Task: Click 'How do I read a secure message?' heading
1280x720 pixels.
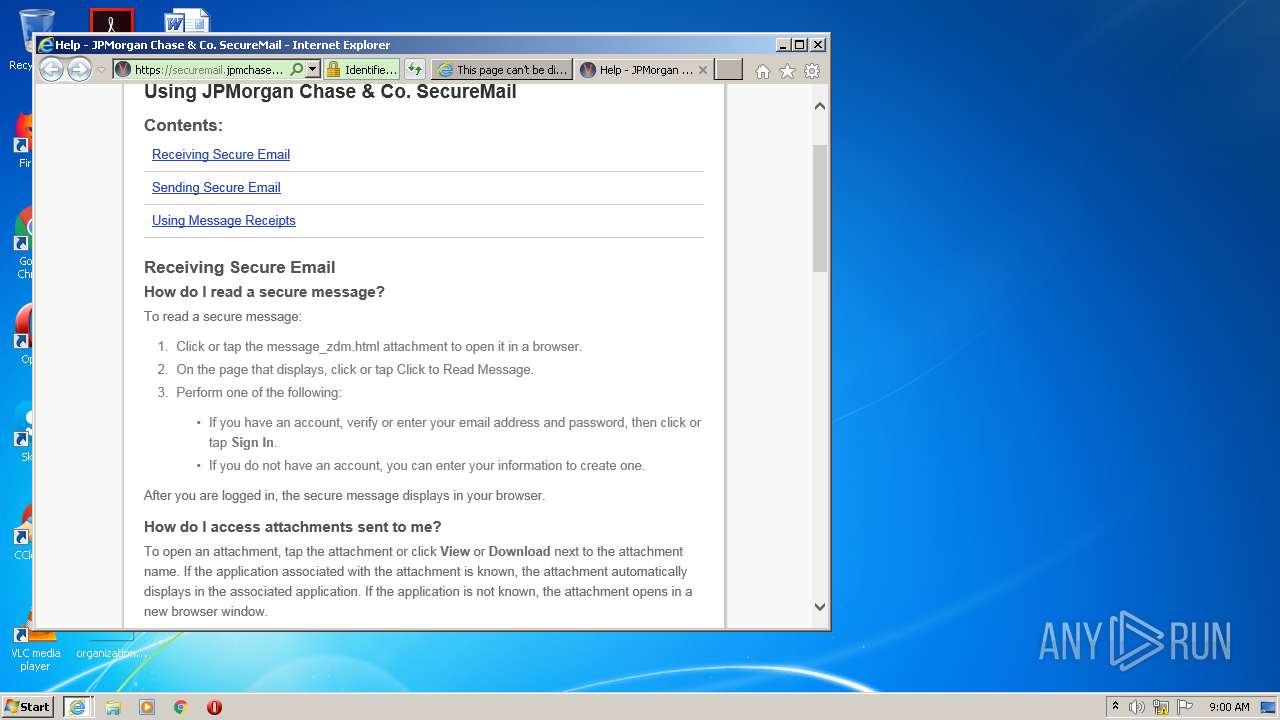Action: click(x=264, y=292)
